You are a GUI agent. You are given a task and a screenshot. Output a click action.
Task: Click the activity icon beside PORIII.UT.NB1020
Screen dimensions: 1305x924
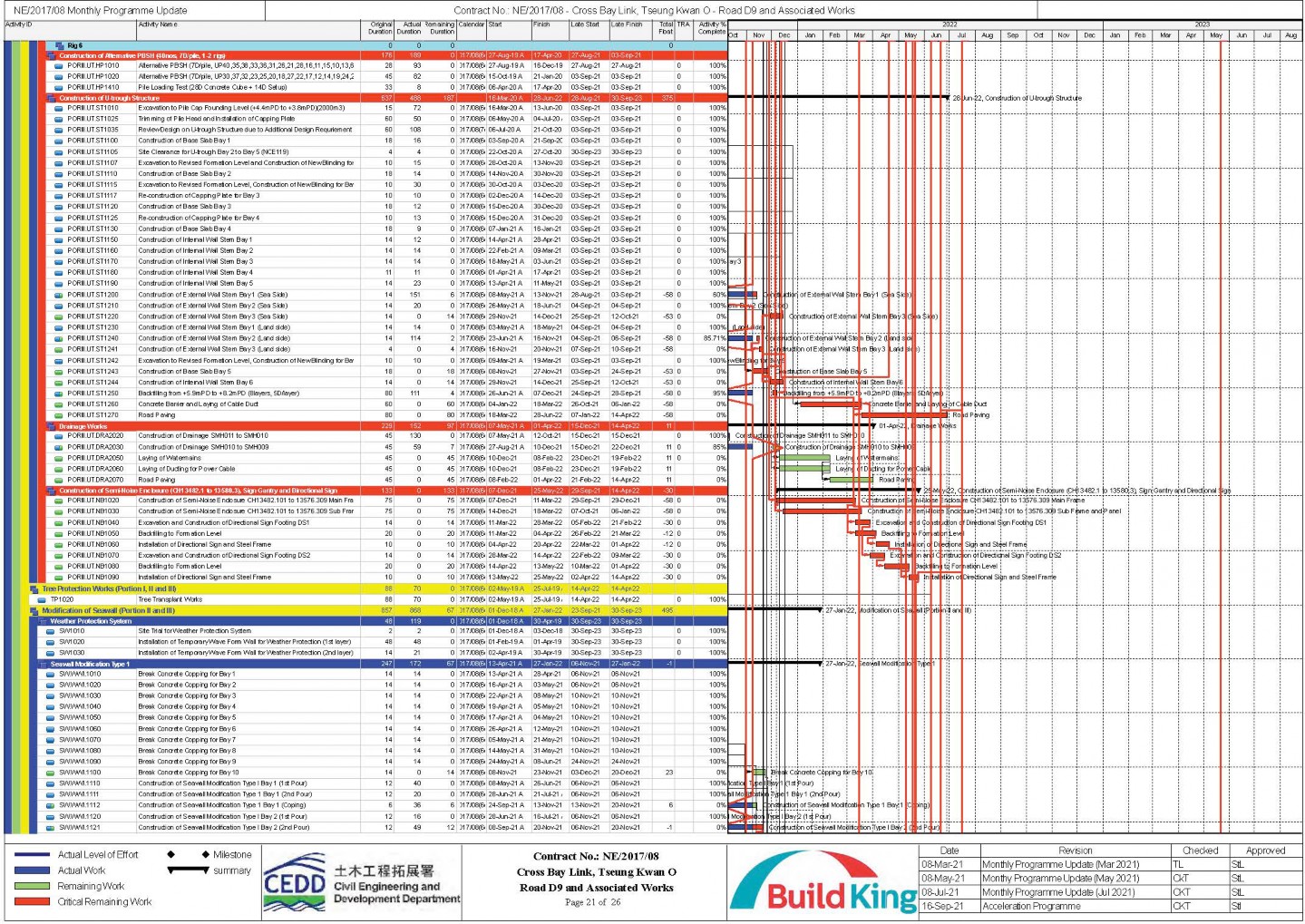coord(59,501)
